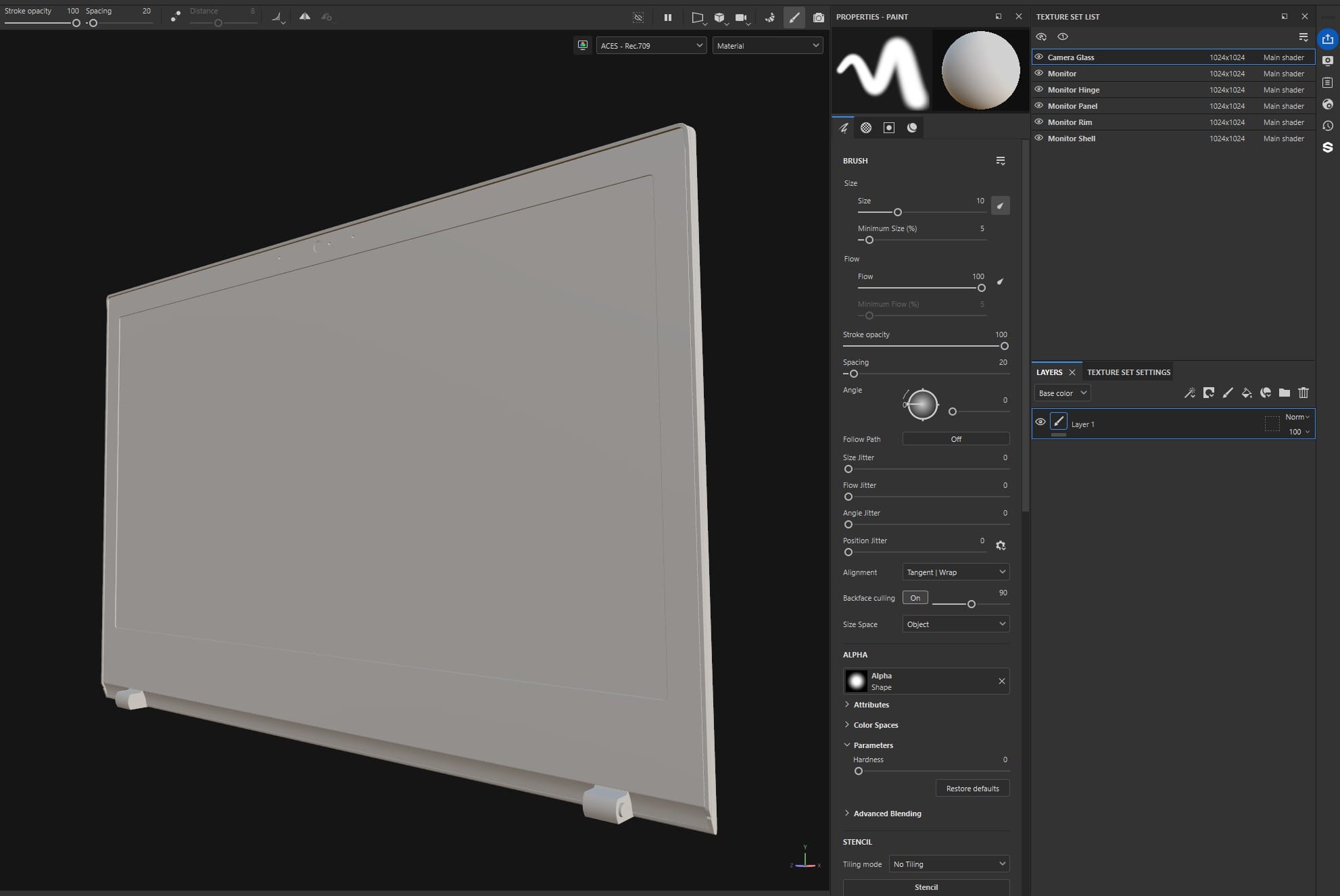The width and height of the screenshot is (1340, 896).
Task: Toggle visibility of Layer 1
Action: pyautogui.click(x=1040, y=422)
